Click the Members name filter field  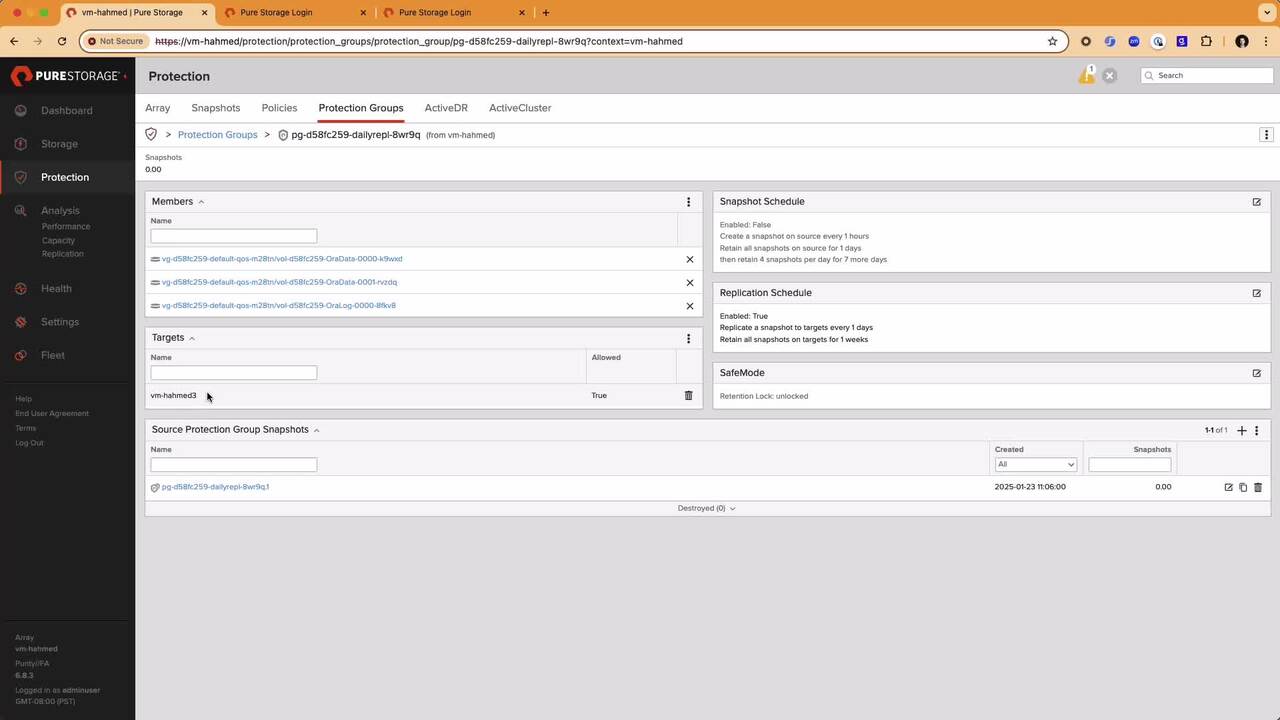point(233,236)
